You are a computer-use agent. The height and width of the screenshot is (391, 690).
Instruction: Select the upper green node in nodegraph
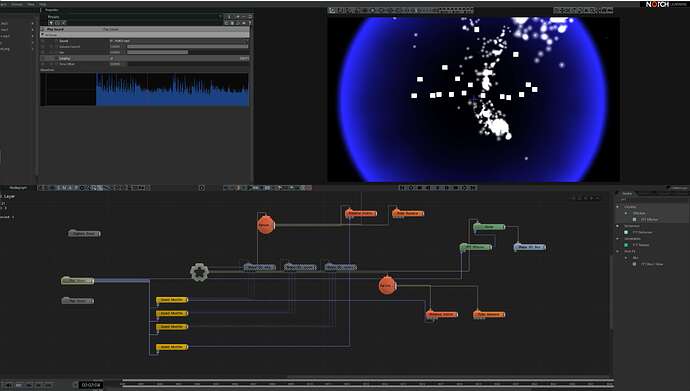(489, 227)
